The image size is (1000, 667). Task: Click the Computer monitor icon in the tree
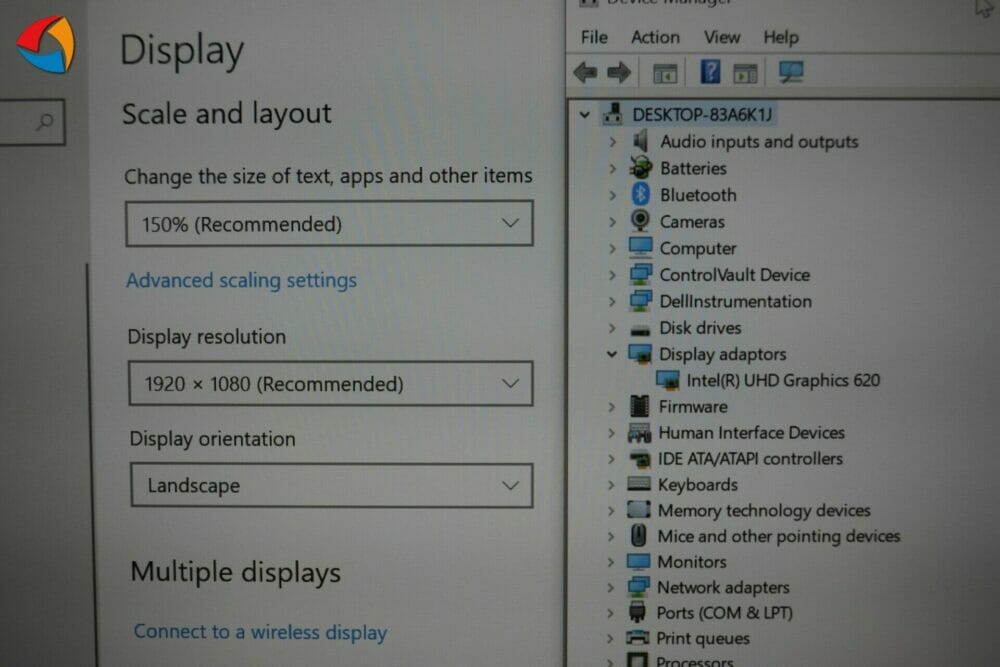tap(640, 247)
